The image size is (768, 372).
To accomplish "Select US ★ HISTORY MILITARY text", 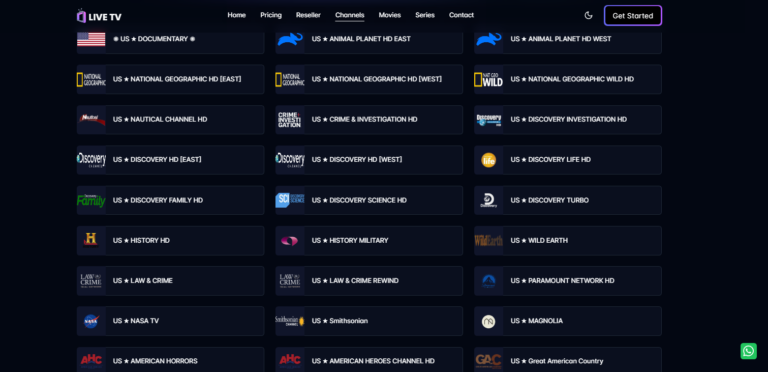I will [350, 240].
